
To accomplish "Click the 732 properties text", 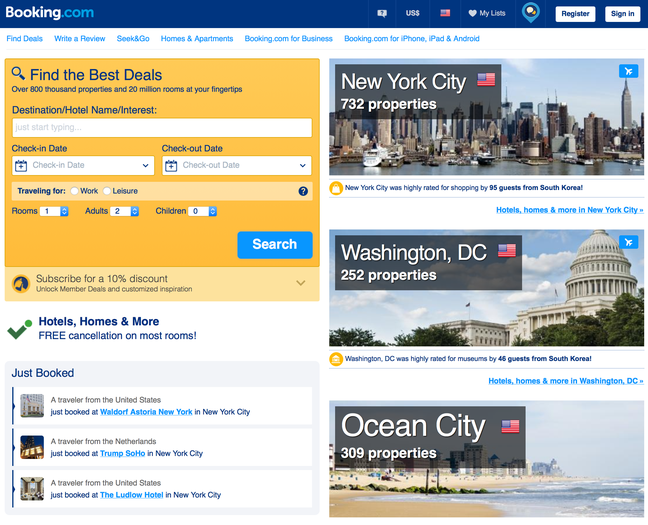I will [388, 104].
